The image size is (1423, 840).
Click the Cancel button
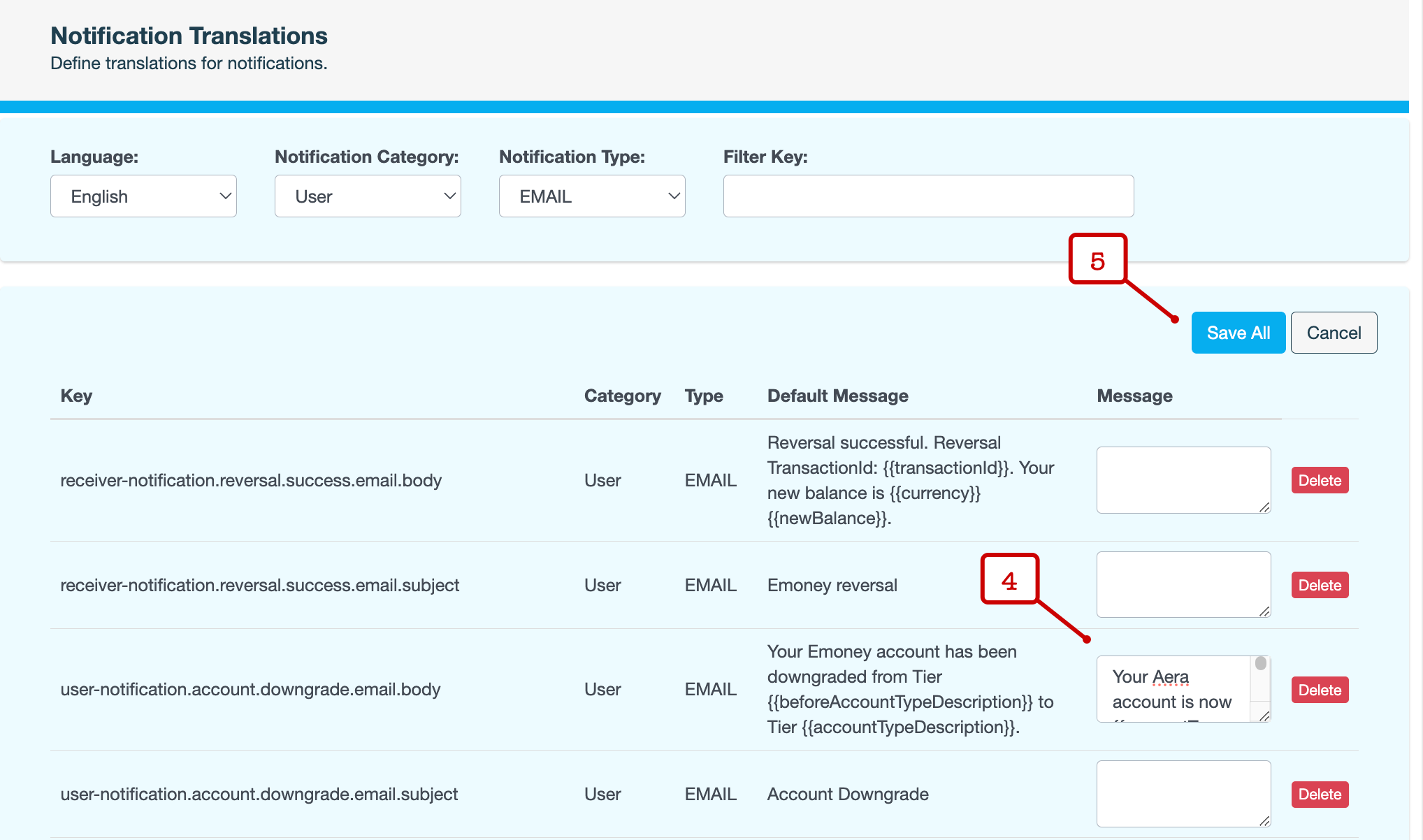coord(1334,333)
